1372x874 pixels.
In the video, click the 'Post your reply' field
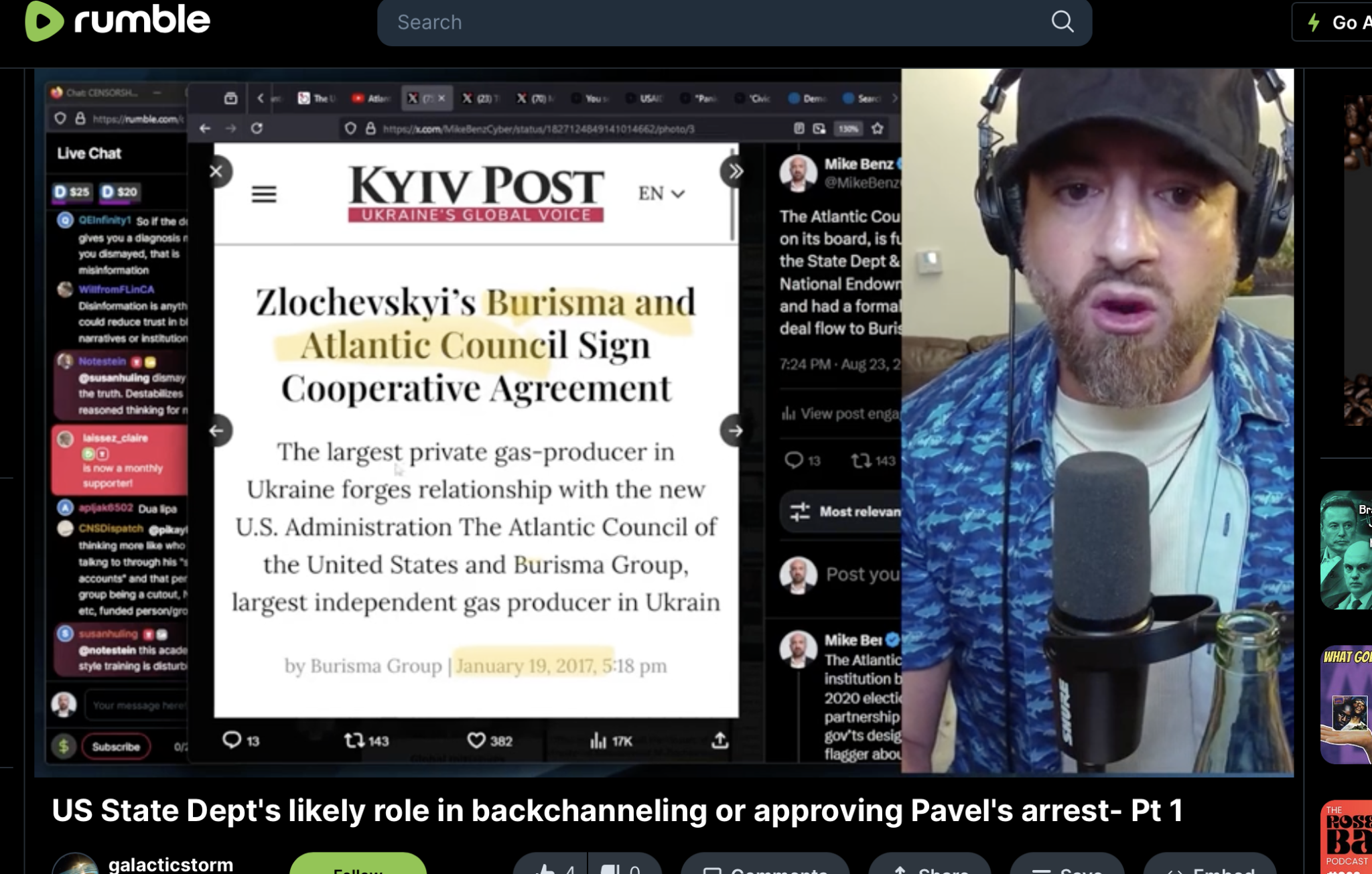point(862,575)
